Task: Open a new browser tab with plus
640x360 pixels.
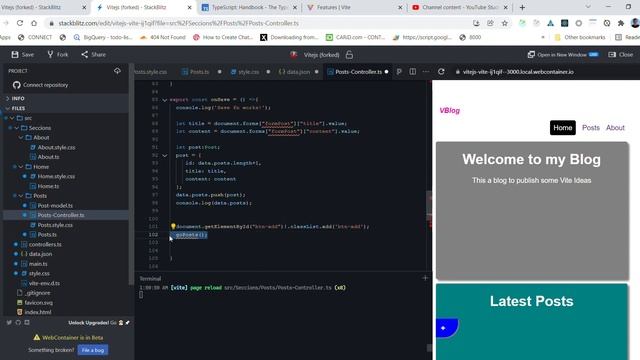Action: [x=522, y=7]
